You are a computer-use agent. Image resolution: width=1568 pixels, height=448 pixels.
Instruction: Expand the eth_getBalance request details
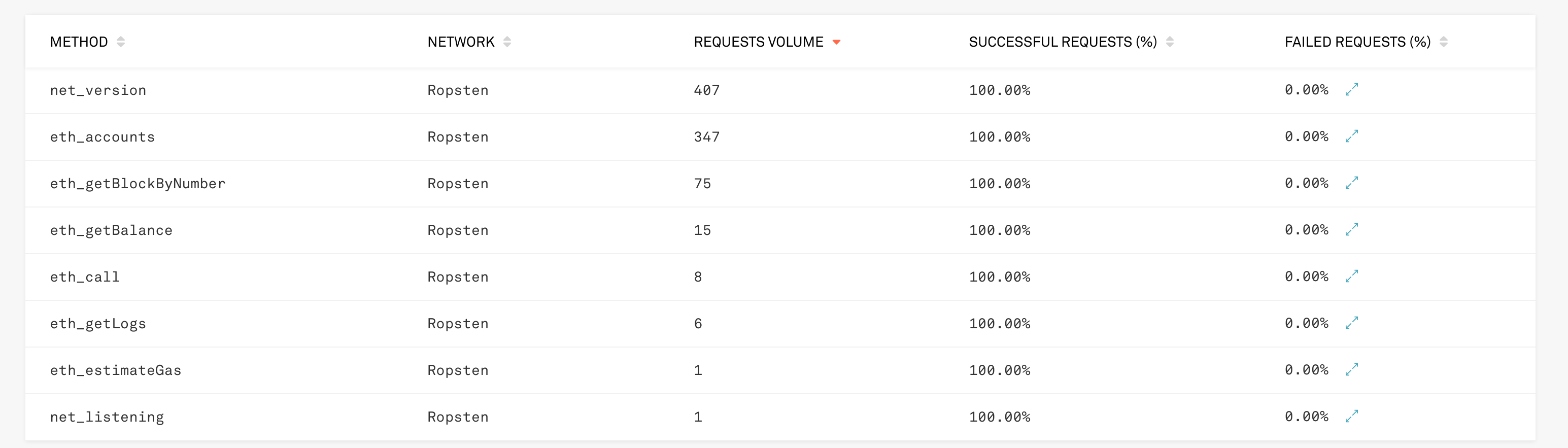(x=1351, y=230)
